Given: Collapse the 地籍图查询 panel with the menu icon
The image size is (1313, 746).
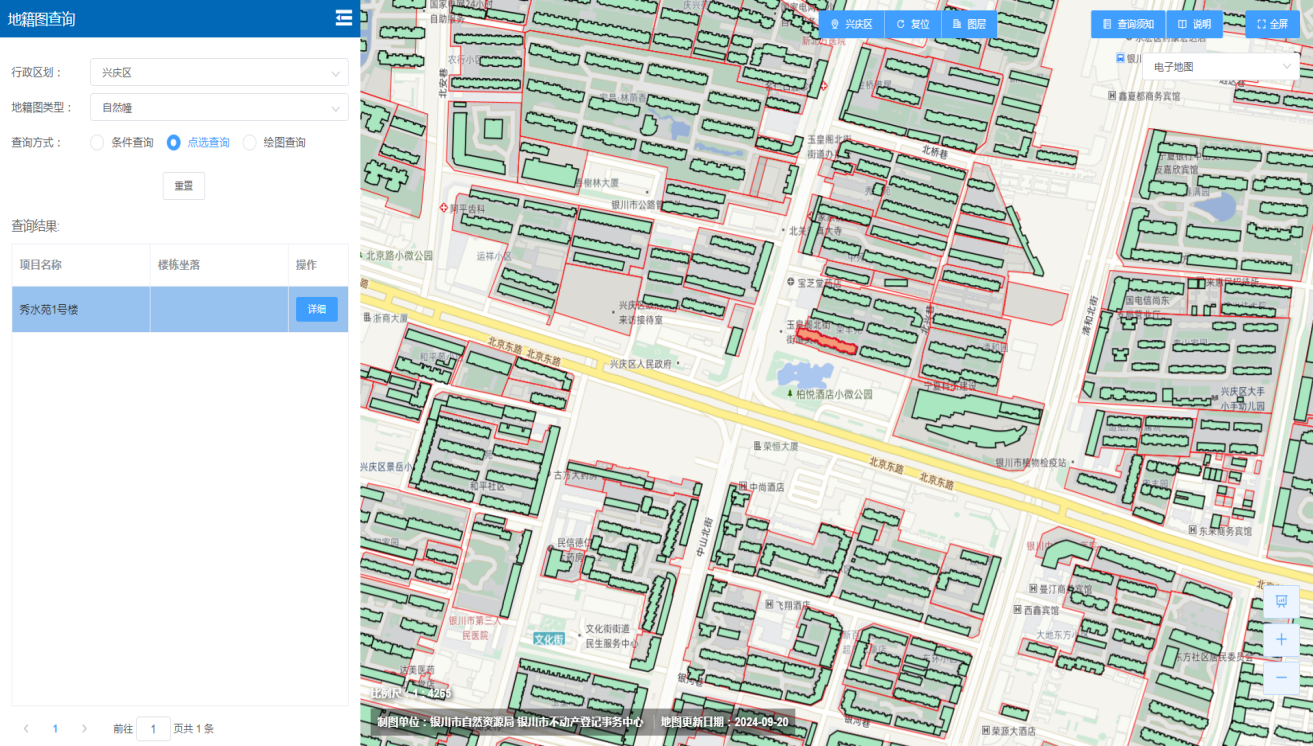Looking at the screenshot, I should [344, 18].
